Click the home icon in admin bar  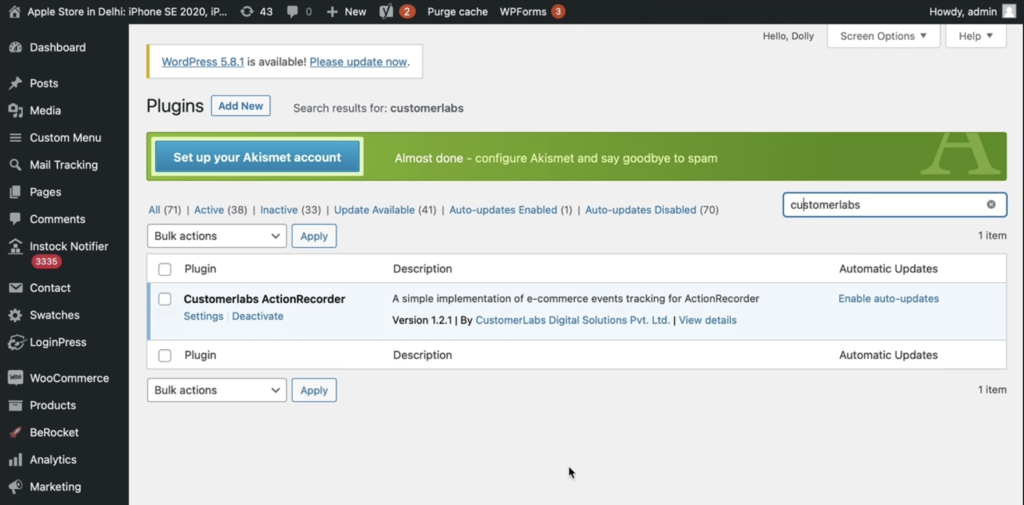coord(14,12)
